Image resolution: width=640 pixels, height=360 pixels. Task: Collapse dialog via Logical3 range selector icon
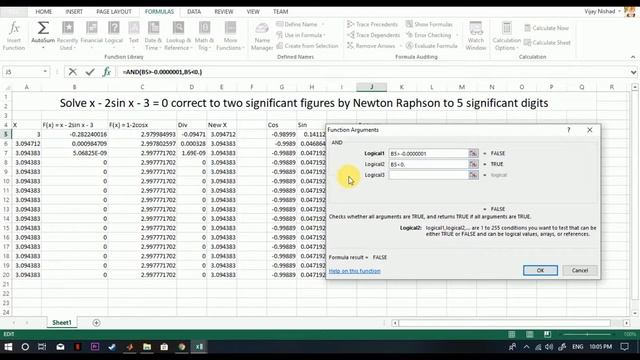coord(473,175)
